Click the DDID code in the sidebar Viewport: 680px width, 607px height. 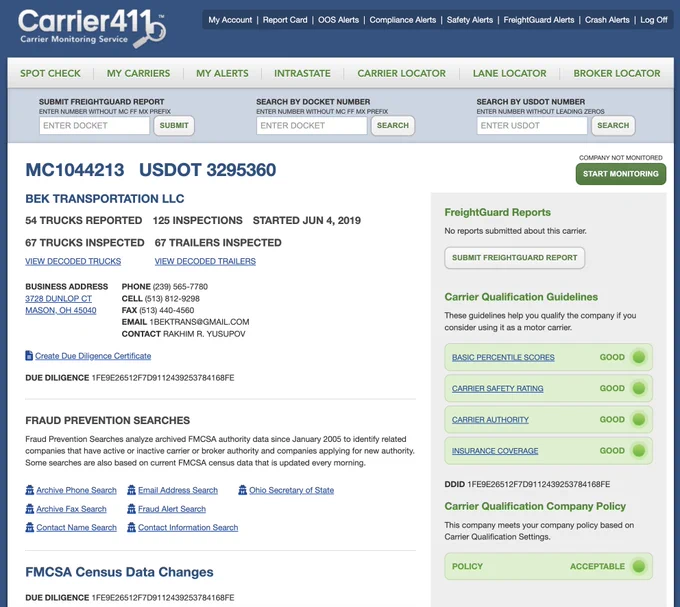click(x=538, y=484)
